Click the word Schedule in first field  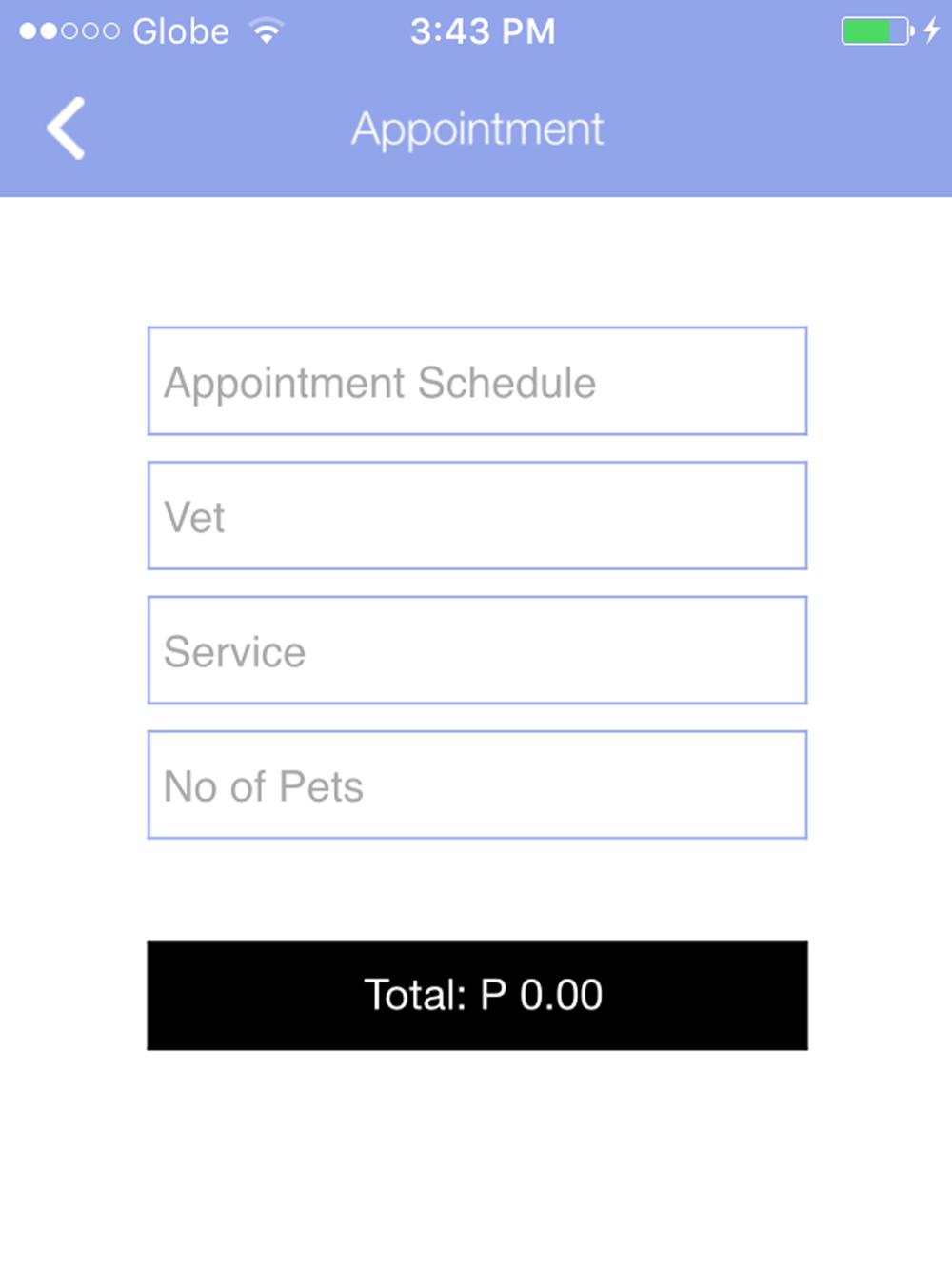(x=506, y=383)
